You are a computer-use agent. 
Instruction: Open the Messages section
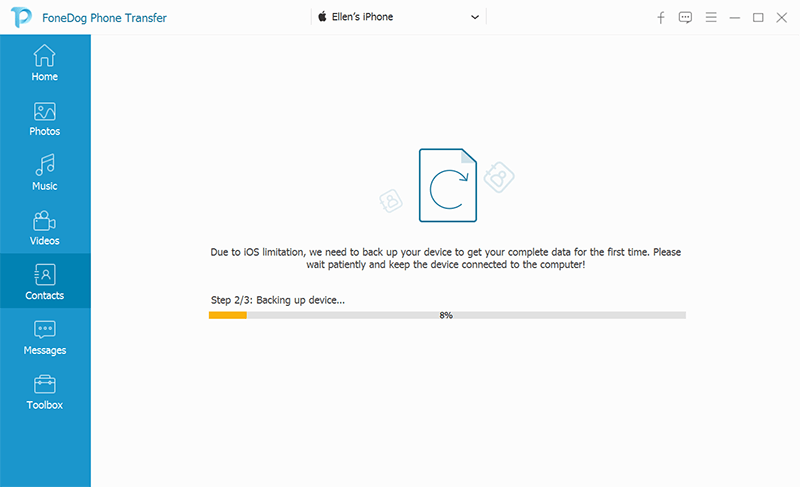(x=45, y=337)
